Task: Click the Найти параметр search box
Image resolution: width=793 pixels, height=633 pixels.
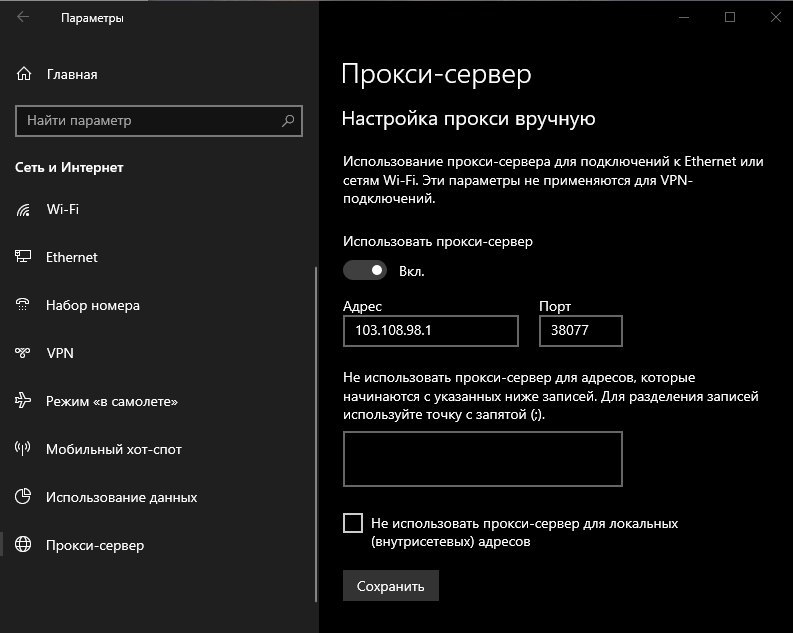Action: (159, 120)
